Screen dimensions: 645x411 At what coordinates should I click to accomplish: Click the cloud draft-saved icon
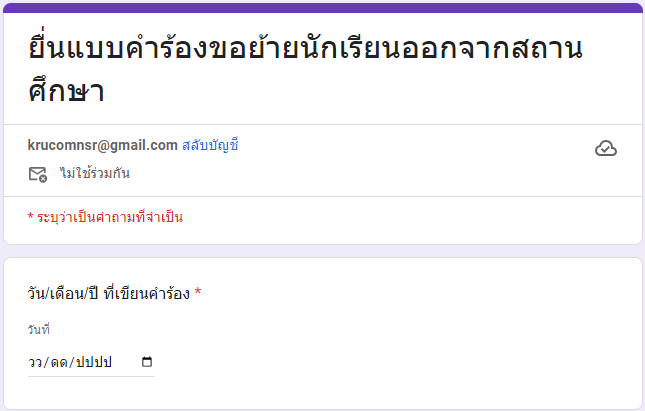click(x=606, y=149)
